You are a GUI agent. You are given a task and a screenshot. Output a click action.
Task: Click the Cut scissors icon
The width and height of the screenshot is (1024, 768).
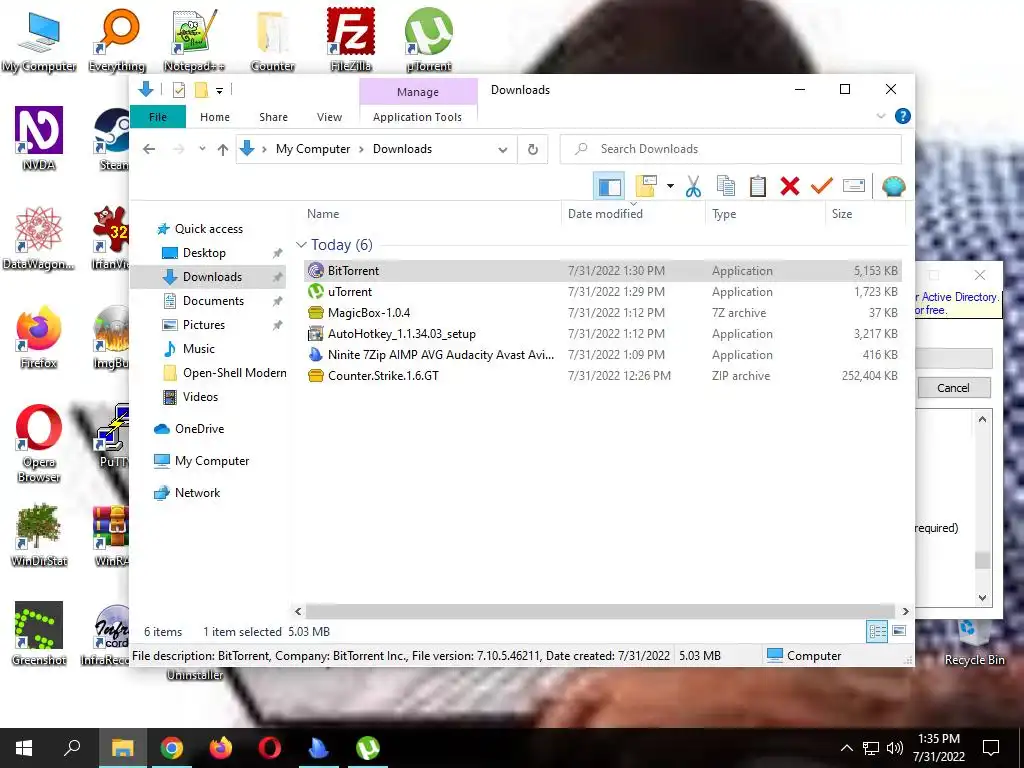pos(693,187)
